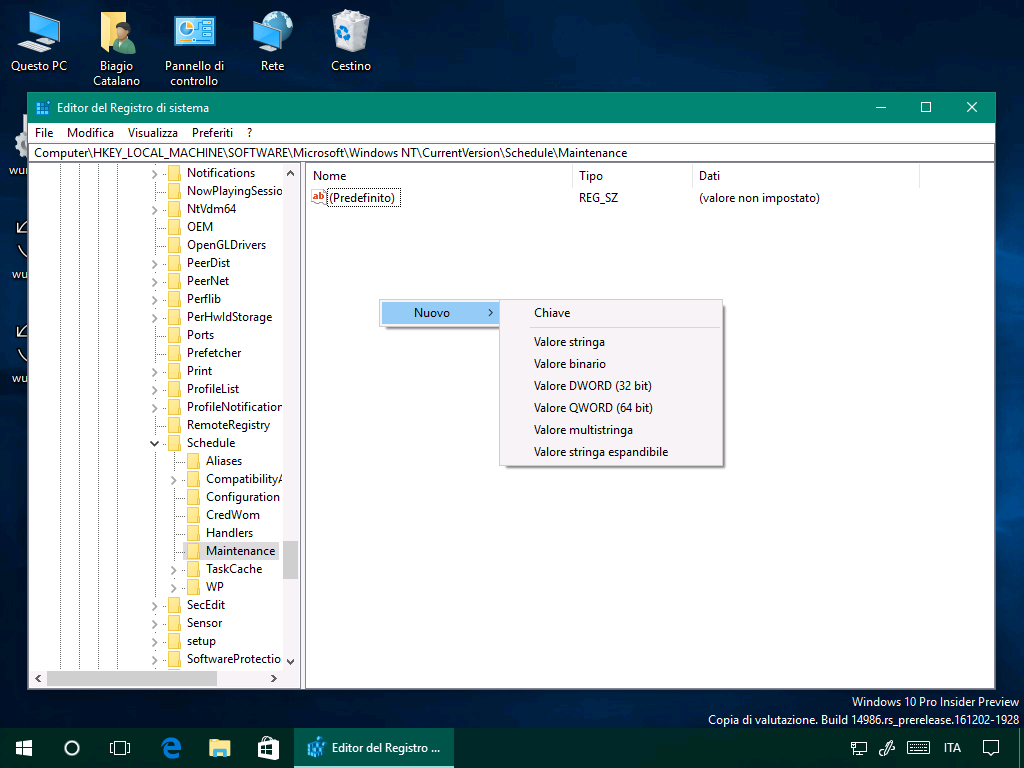This screenshot has height=768, width=1024.
Task: Click the Tipo column header
Action: (x=632, y=176)
